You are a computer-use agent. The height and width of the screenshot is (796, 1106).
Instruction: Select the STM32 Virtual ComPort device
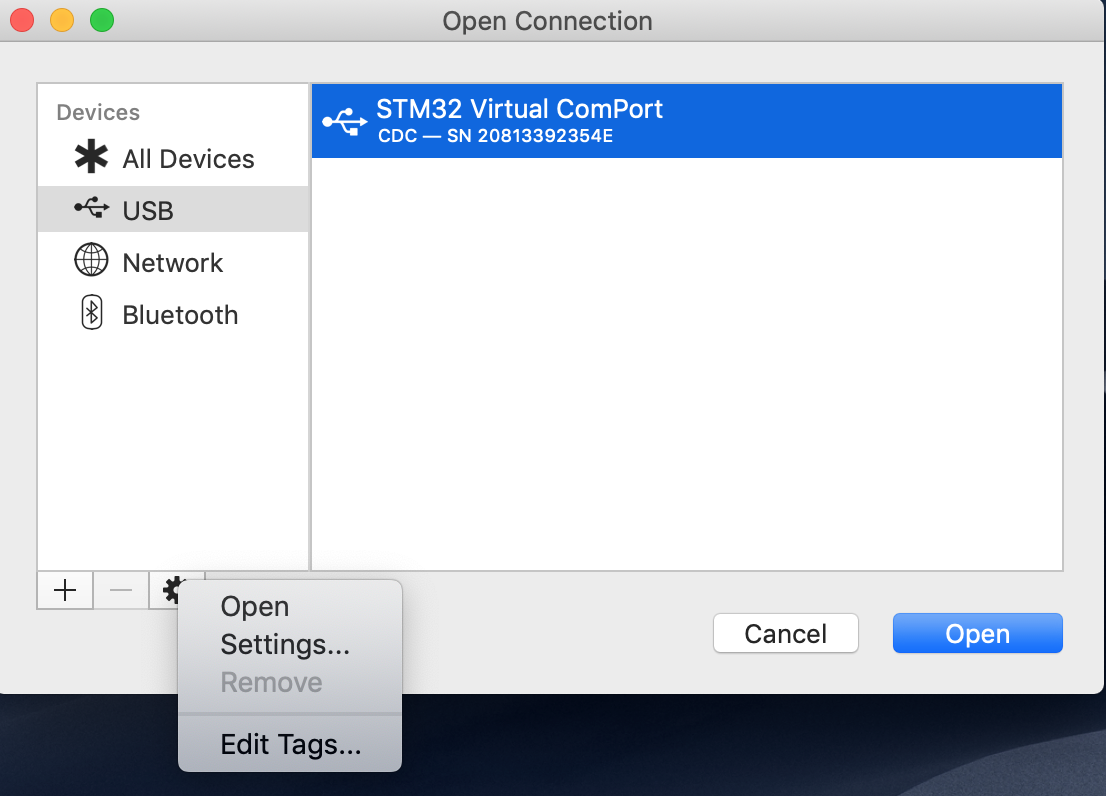686,121
